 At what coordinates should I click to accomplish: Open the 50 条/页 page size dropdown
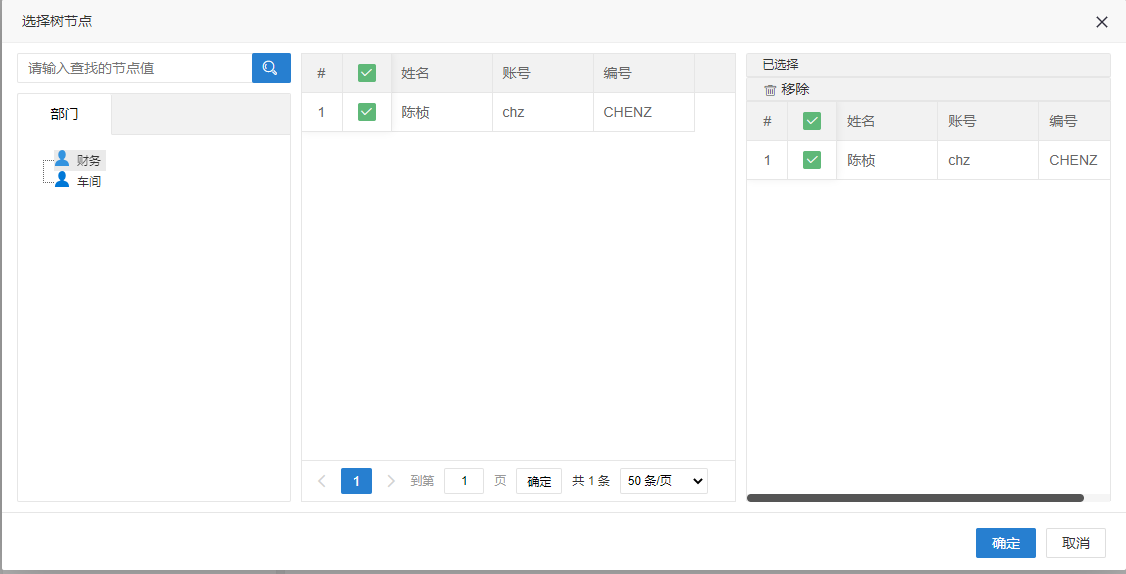pos(663,481)
